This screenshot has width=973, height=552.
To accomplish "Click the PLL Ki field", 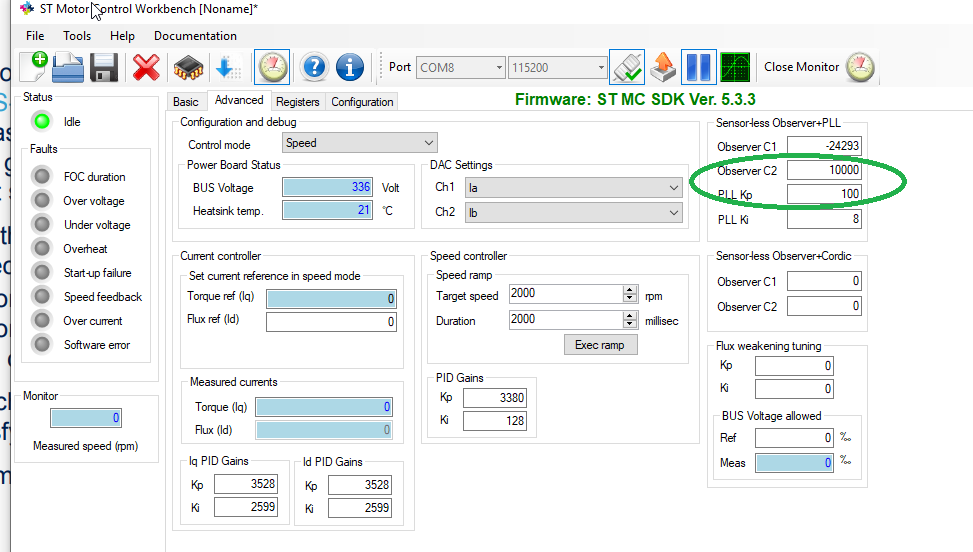I will pyautogui.click(x=824, y=218).
